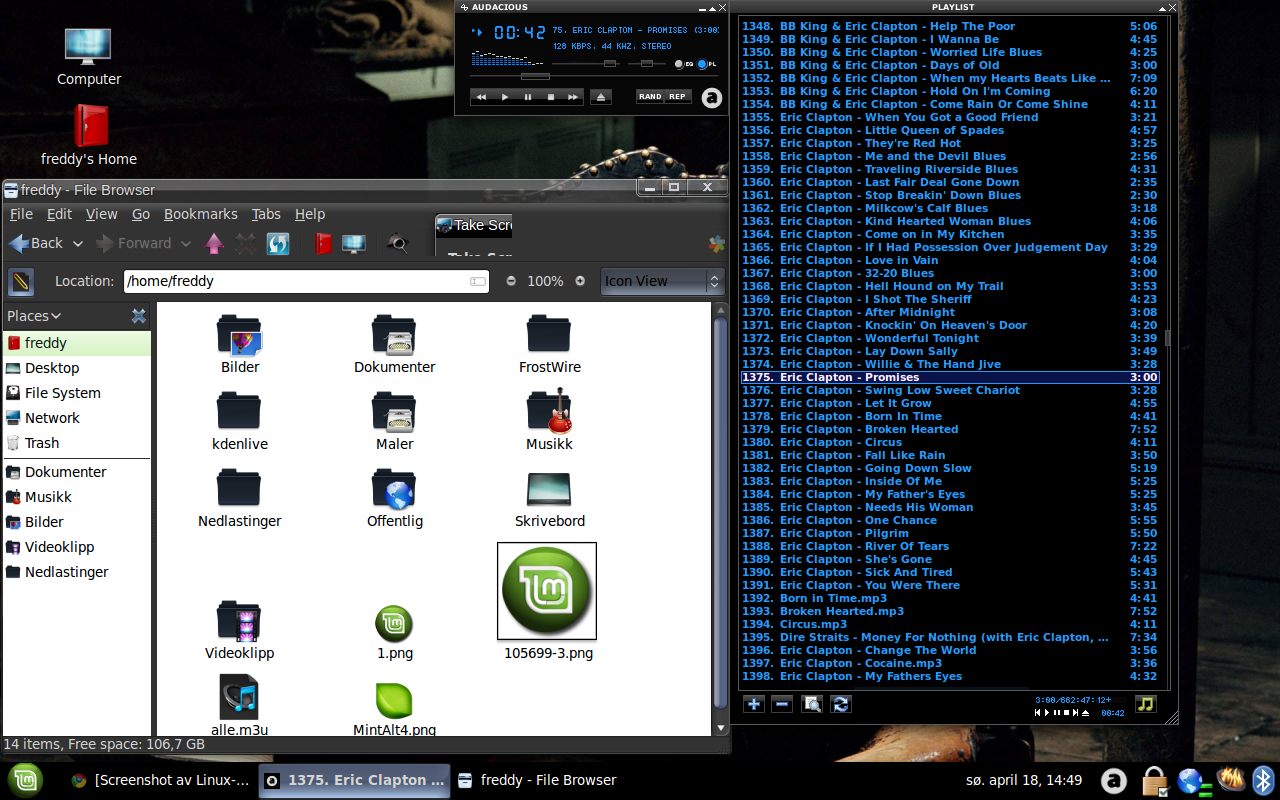Toggle the EQ equalizer button in Audacious
Viewport: 1280px width, 800px height.
point(684,64)
